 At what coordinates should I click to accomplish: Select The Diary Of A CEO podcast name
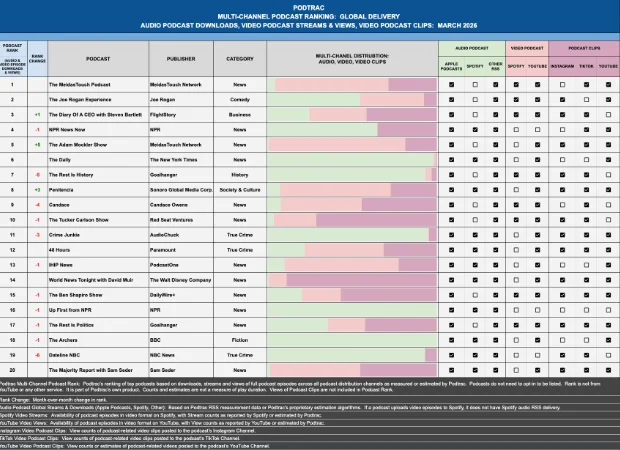click(x=95, y=115)
